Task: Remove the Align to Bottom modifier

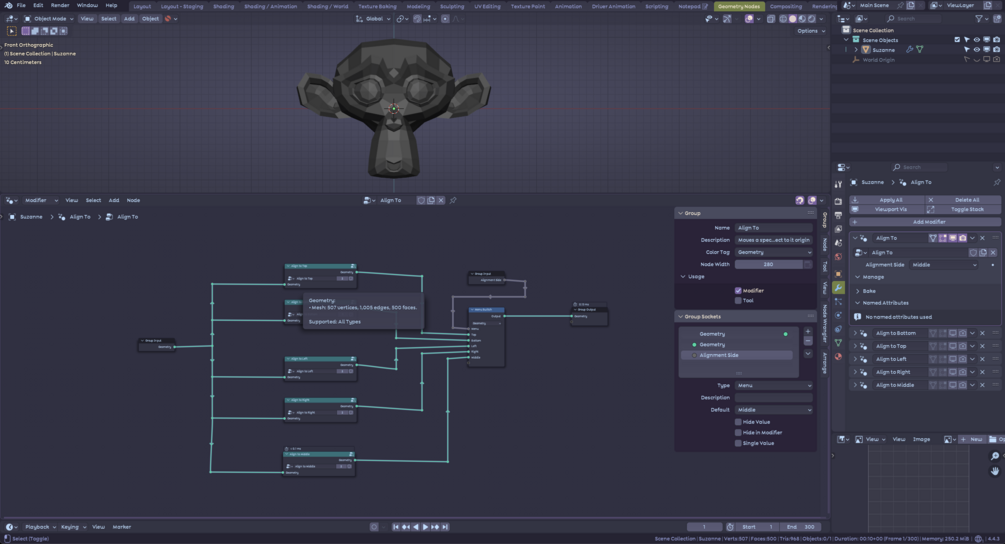Action: (983, 333)
